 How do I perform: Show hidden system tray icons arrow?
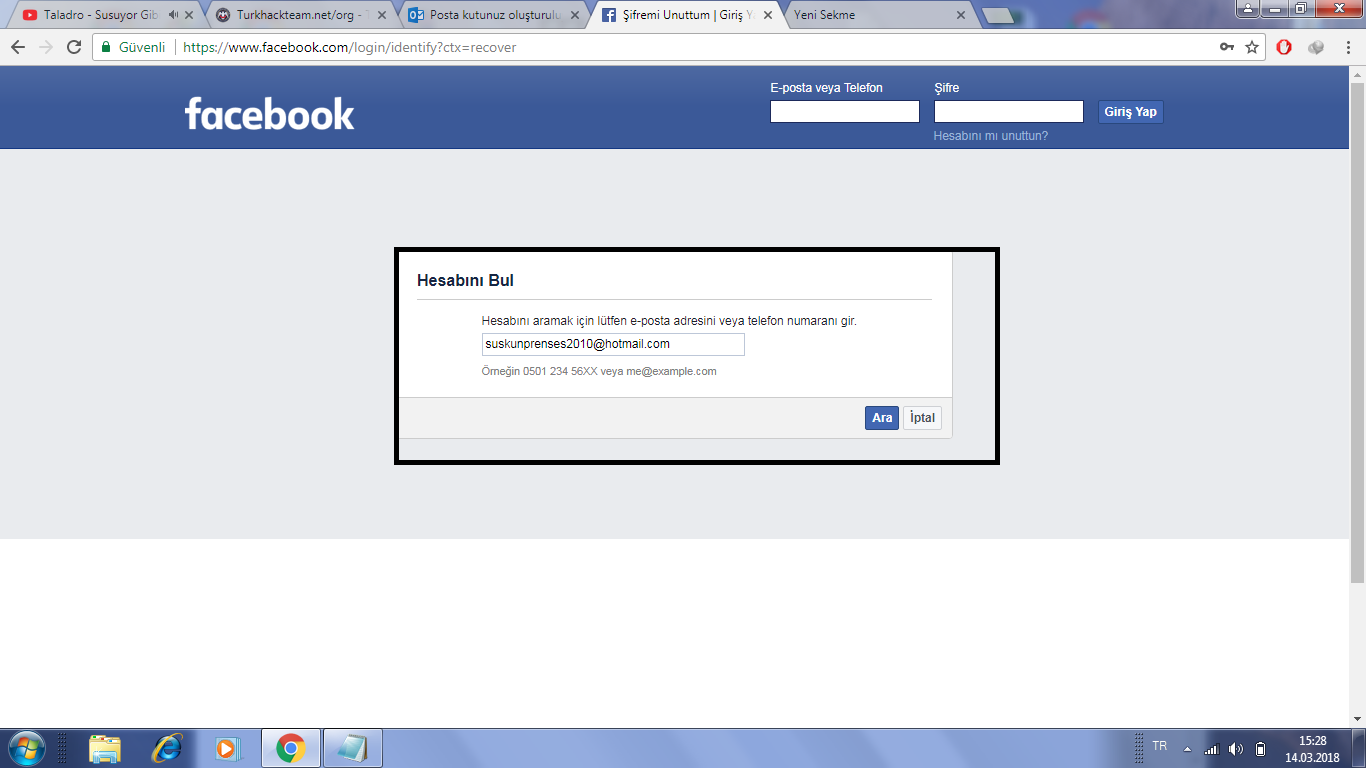pos(1187,749)
